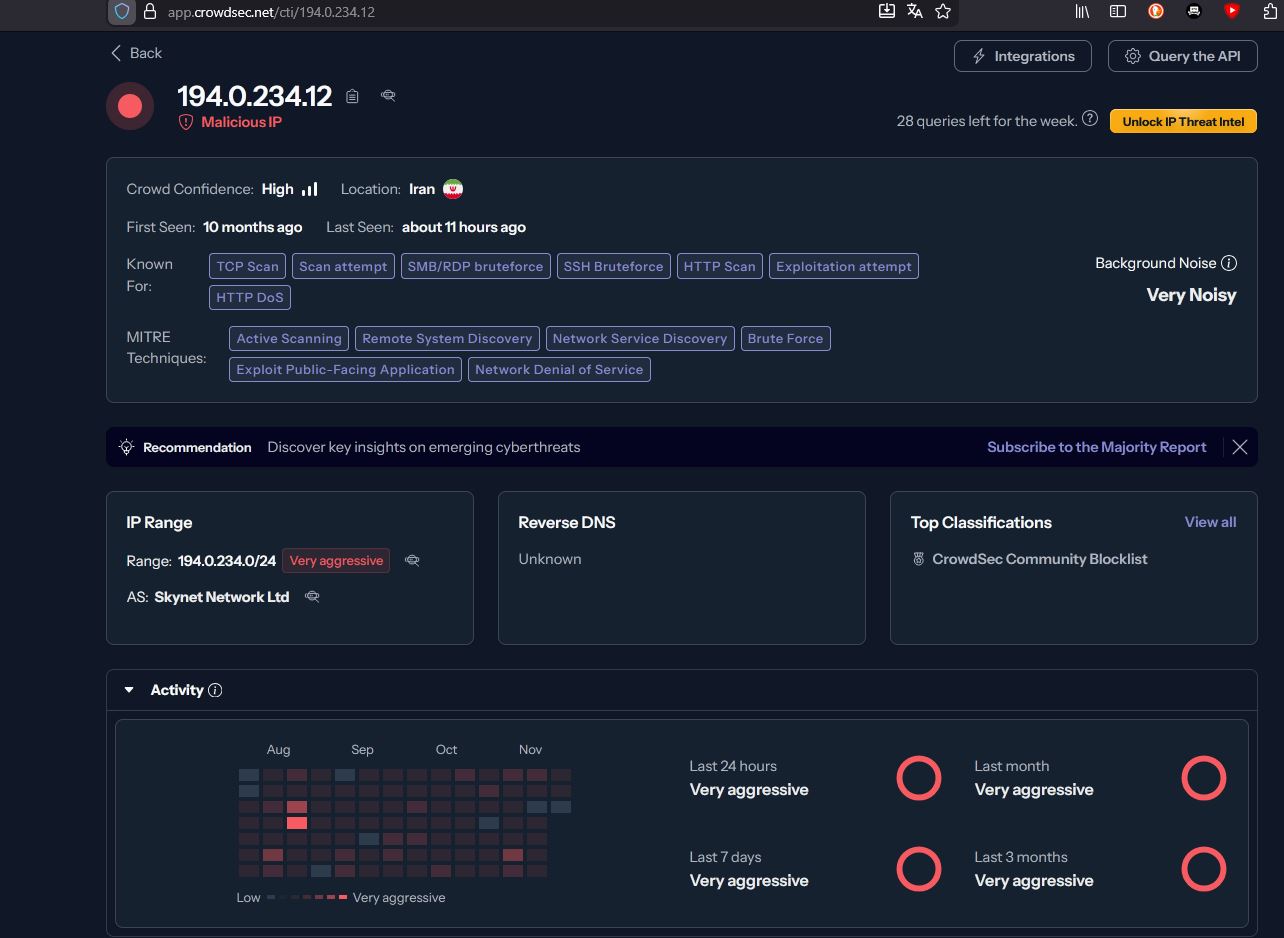The width and height of the screenshot is (1284, 938).
Task: Click the search icon next to IP range
Action: point(412,561)
